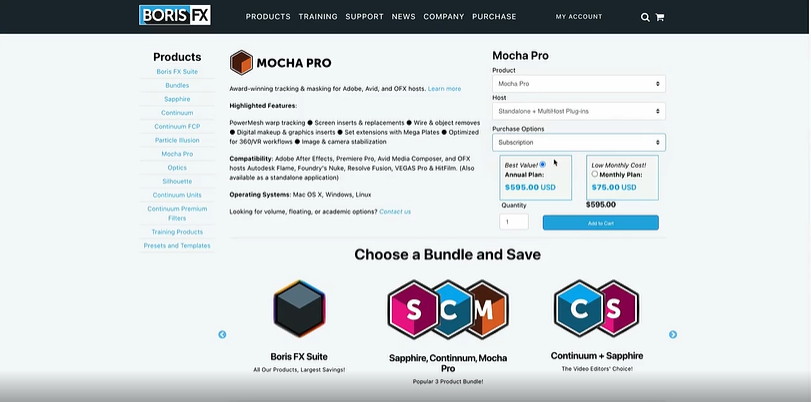Open the Products menu
811x402 pixels.
[x=268, y=17]
